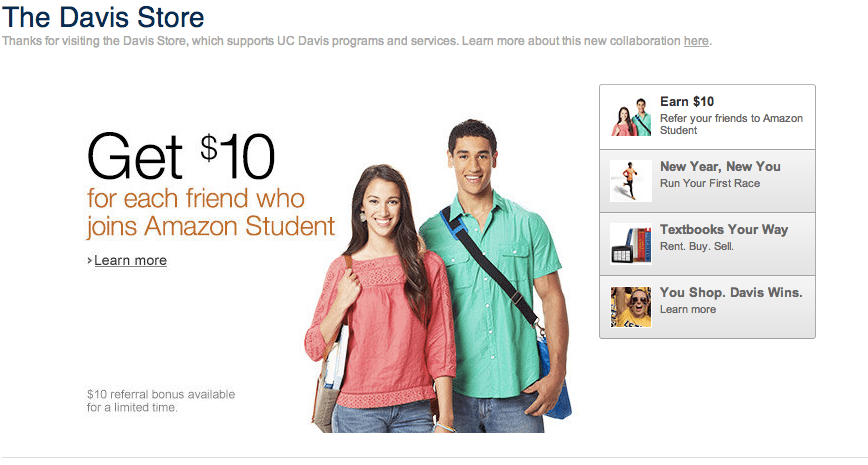Click the cheering fan thumbnail
The image size is (868, 465).
(x=631, y=307)
